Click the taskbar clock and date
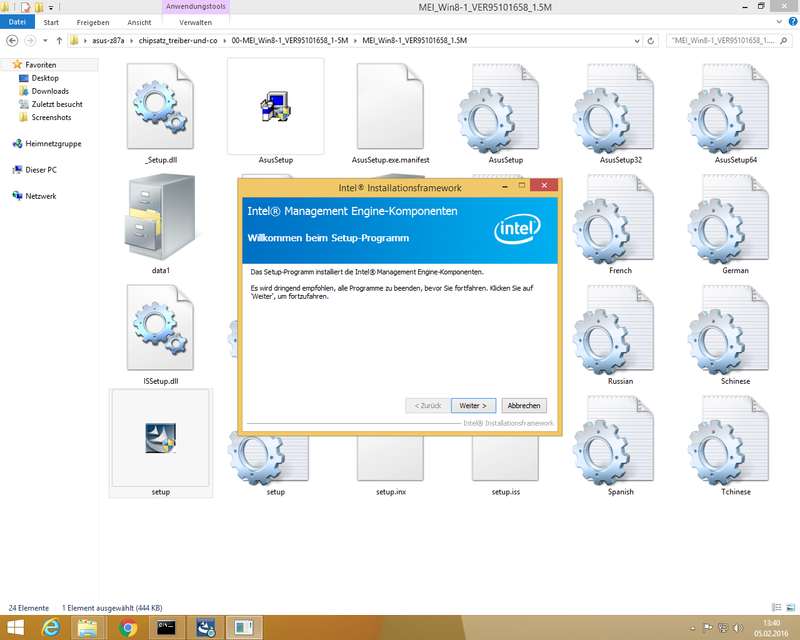The image size is (800, 640). (x=771, y=628)
